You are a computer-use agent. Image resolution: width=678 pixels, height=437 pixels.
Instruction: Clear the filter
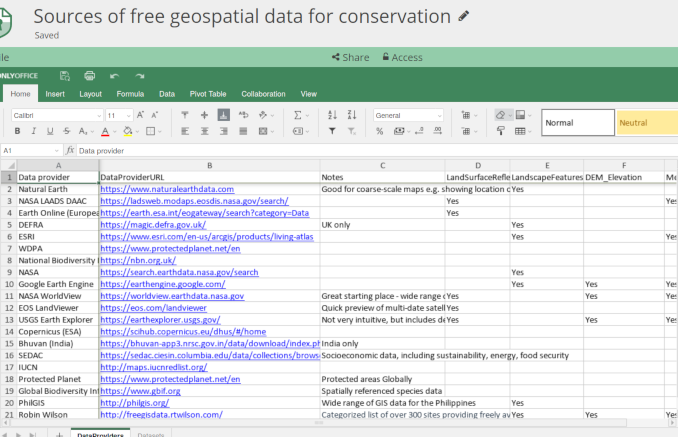[x=352, y=131]
